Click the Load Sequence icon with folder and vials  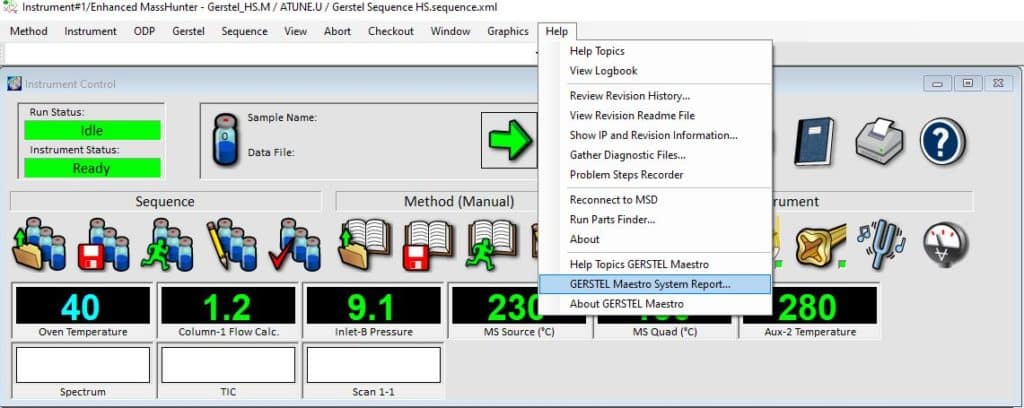(x=39, y=245)
